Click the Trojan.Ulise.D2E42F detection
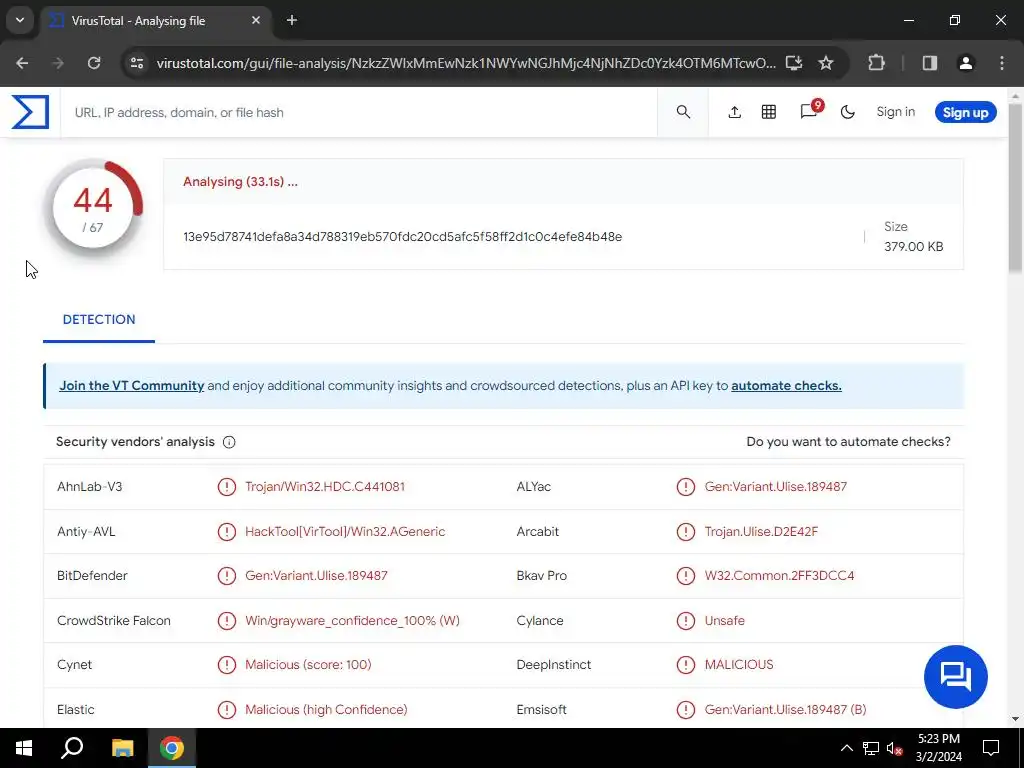Viewport: 1024px width, 768px height. [761, 532]
